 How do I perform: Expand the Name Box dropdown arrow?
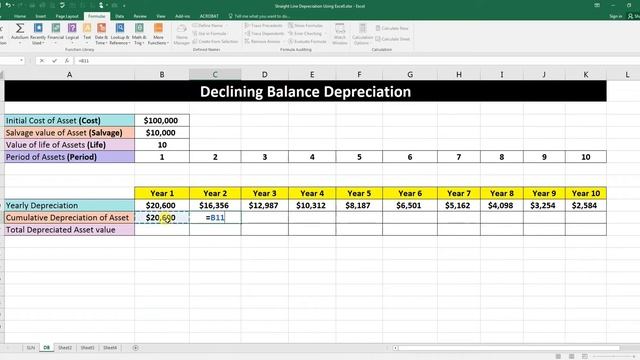pos(21,60)
